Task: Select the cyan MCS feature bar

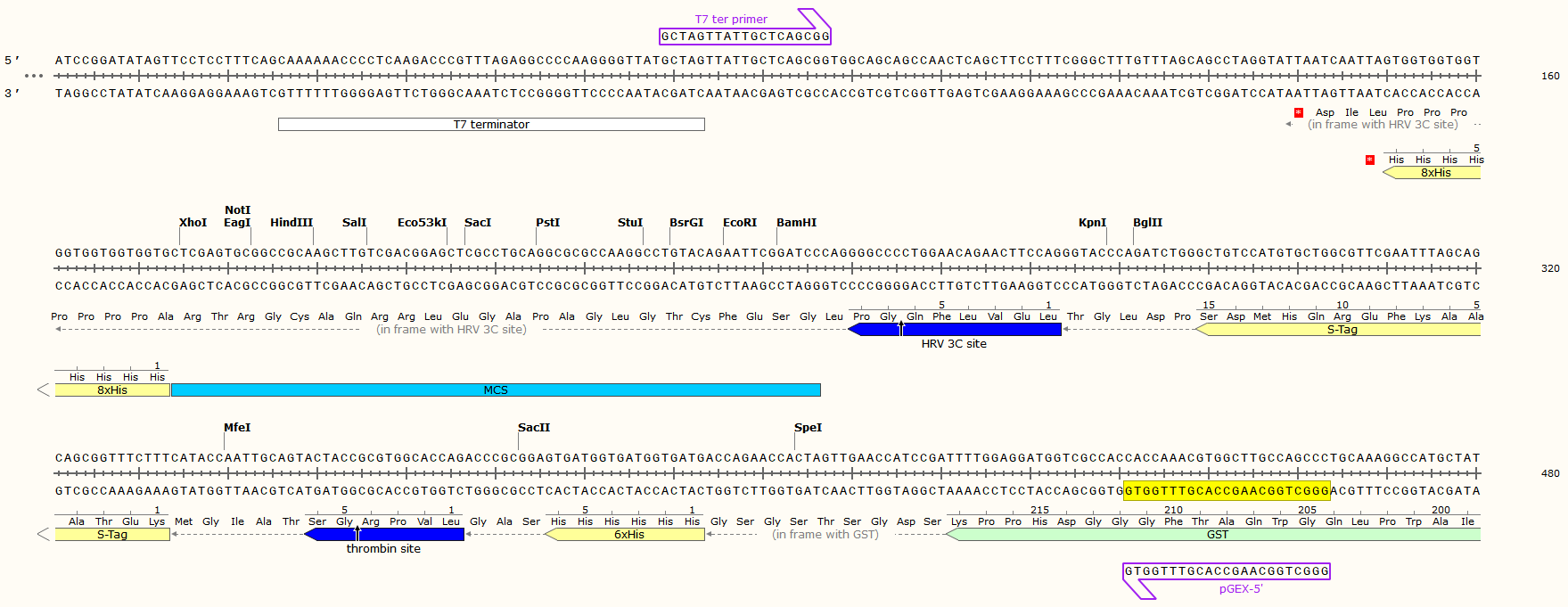Action: pos(496,390)
